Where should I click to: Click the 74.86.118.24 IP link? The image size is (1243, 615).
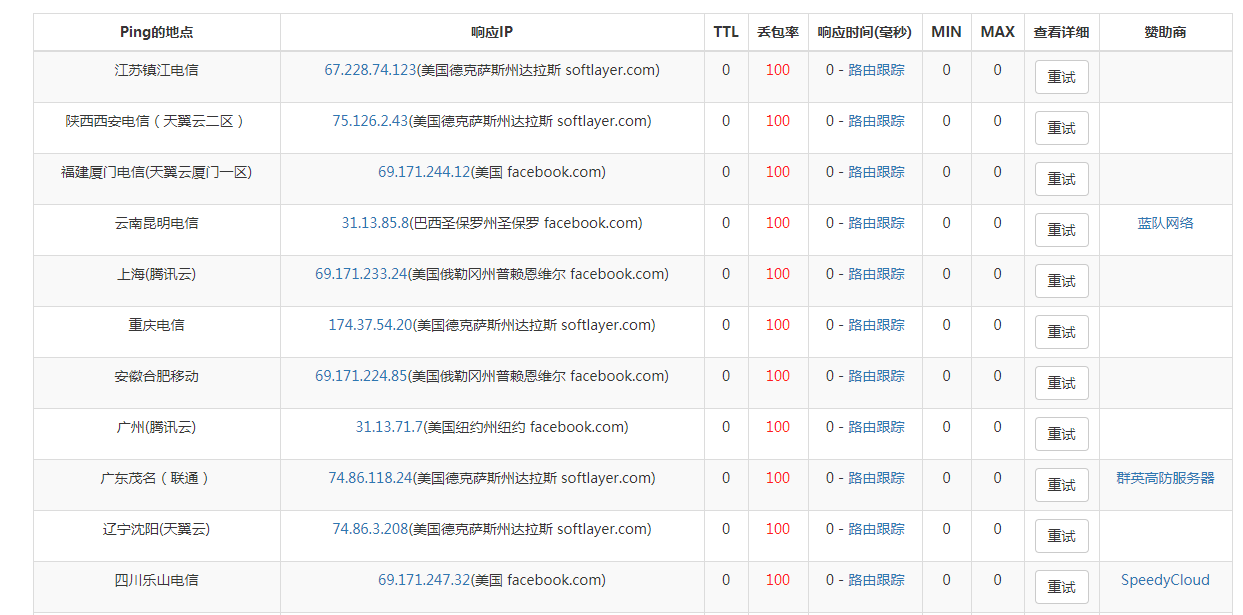point(370,478)
